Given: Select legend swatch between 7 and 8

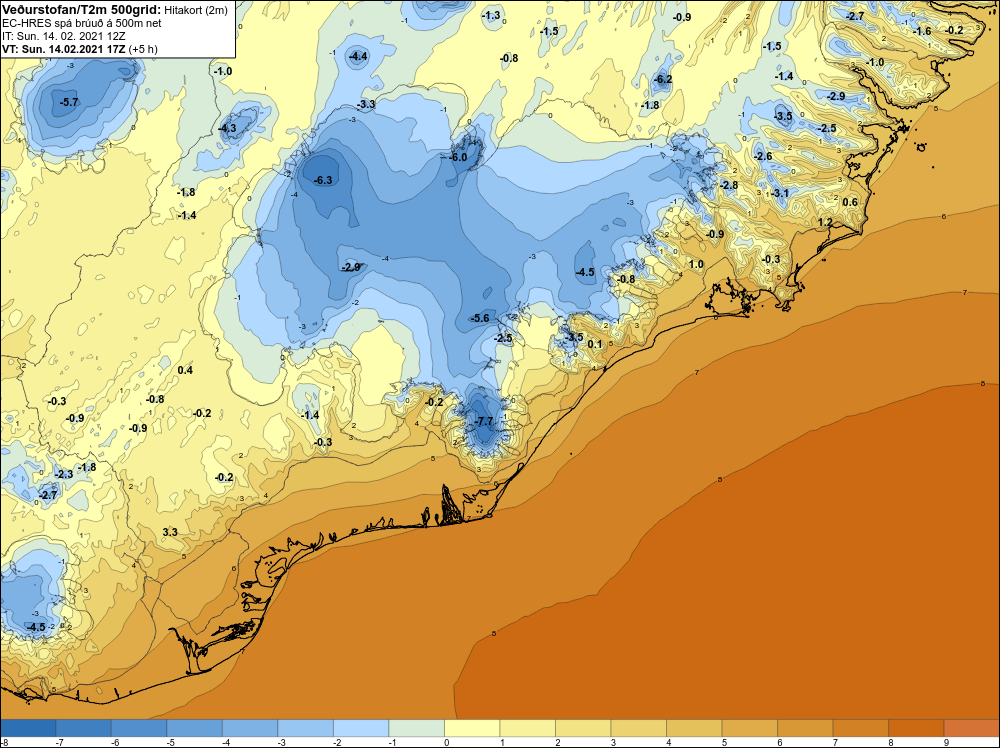Looking at the screenshot, I should pyautogui.click(x=860, y=728).
